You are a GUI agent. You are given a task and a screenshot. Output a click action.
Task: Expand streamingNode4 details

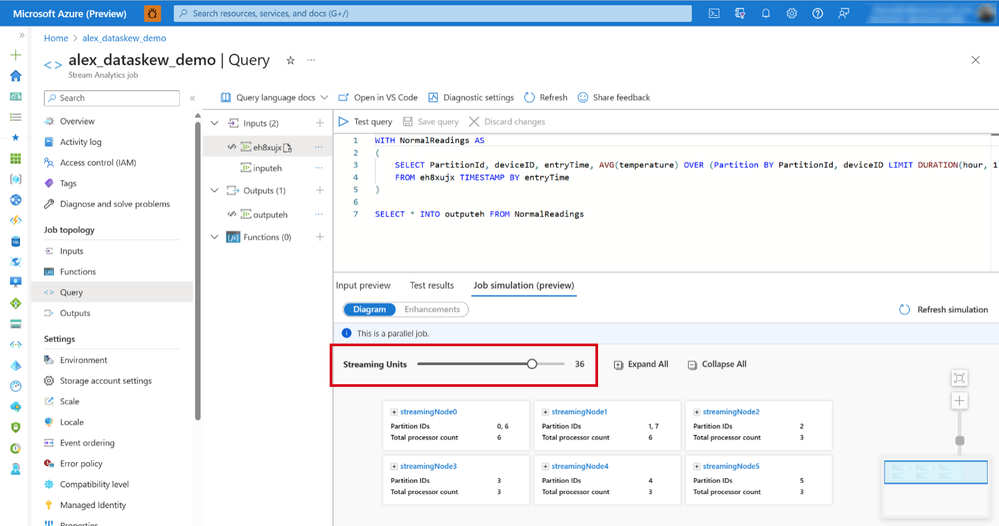(x=545, y=467)
